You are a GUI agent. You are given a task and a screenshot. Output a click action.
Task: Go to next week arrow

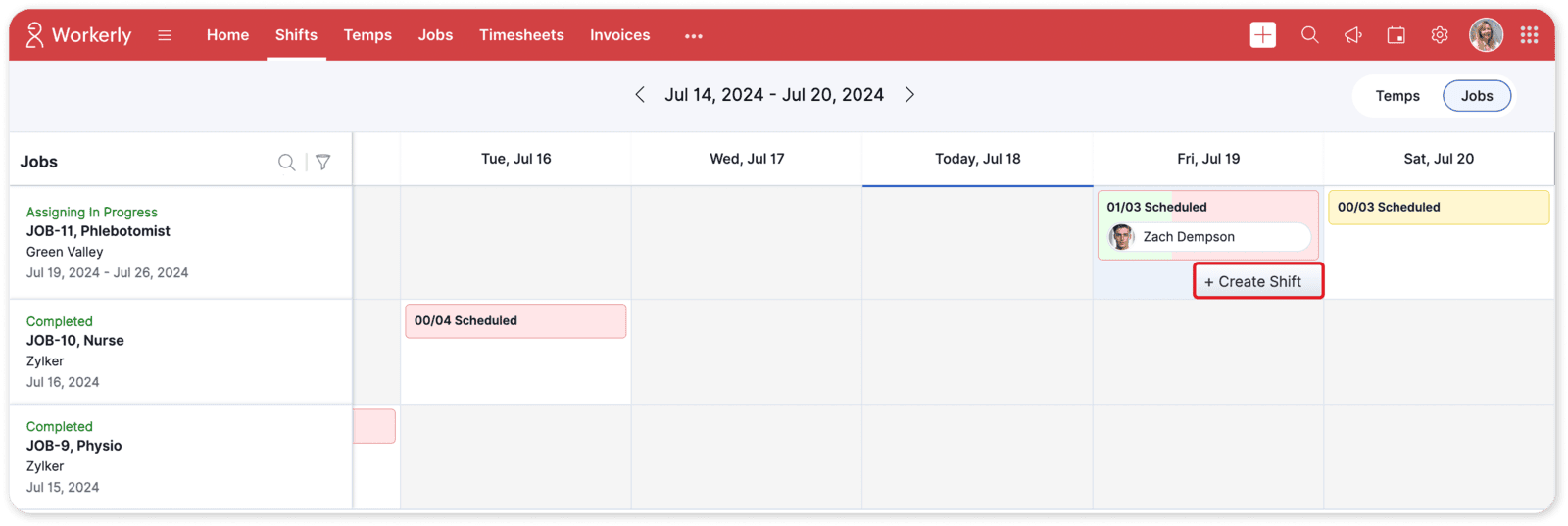coord(909,95)
